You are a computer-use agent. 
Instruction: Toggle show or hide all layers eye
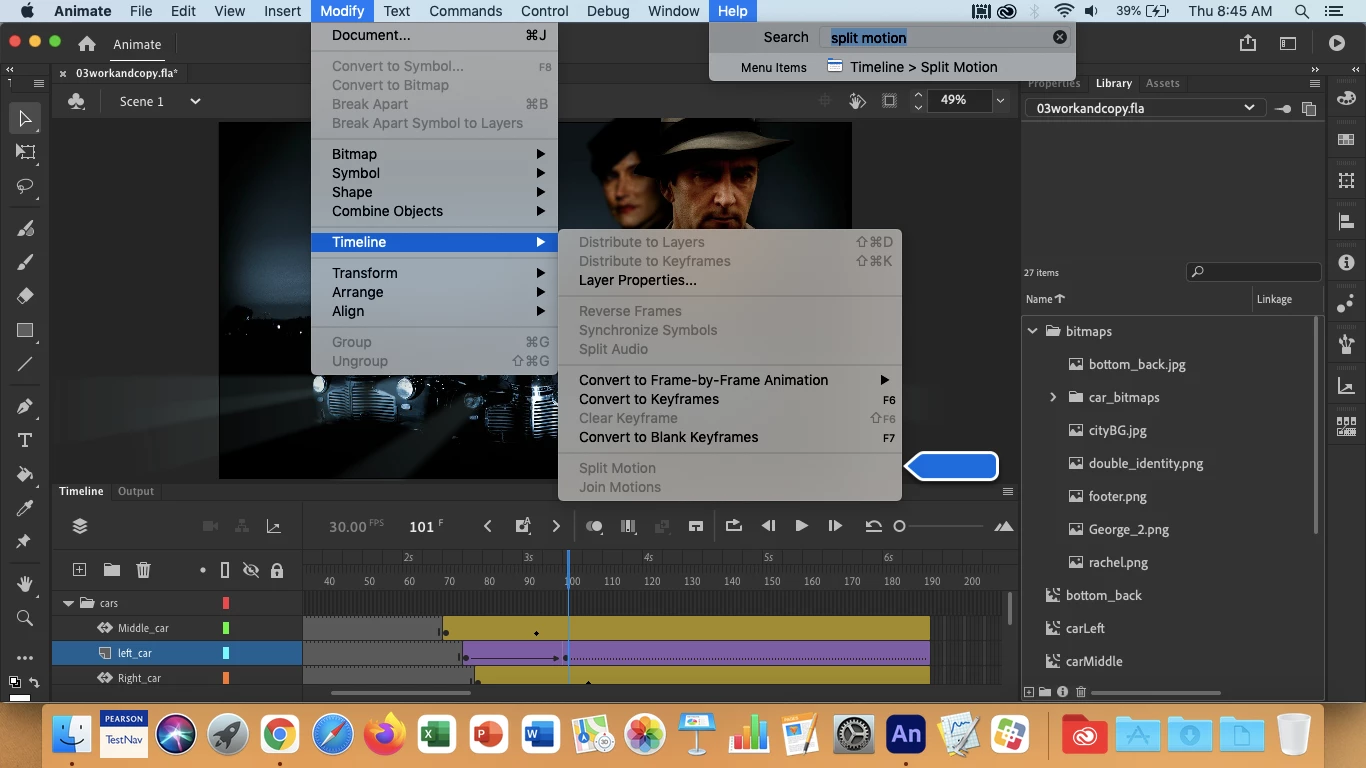[250, 570]
